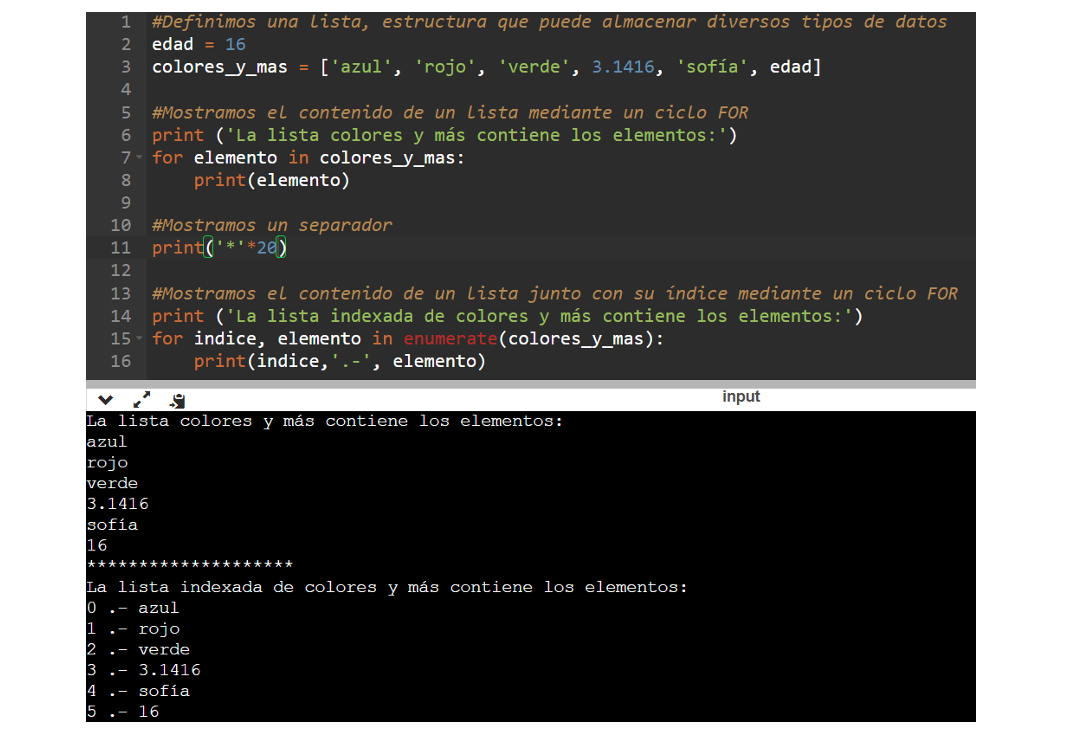Click the empty line 12 in editor
The image size is (1072, 737).
500,271
